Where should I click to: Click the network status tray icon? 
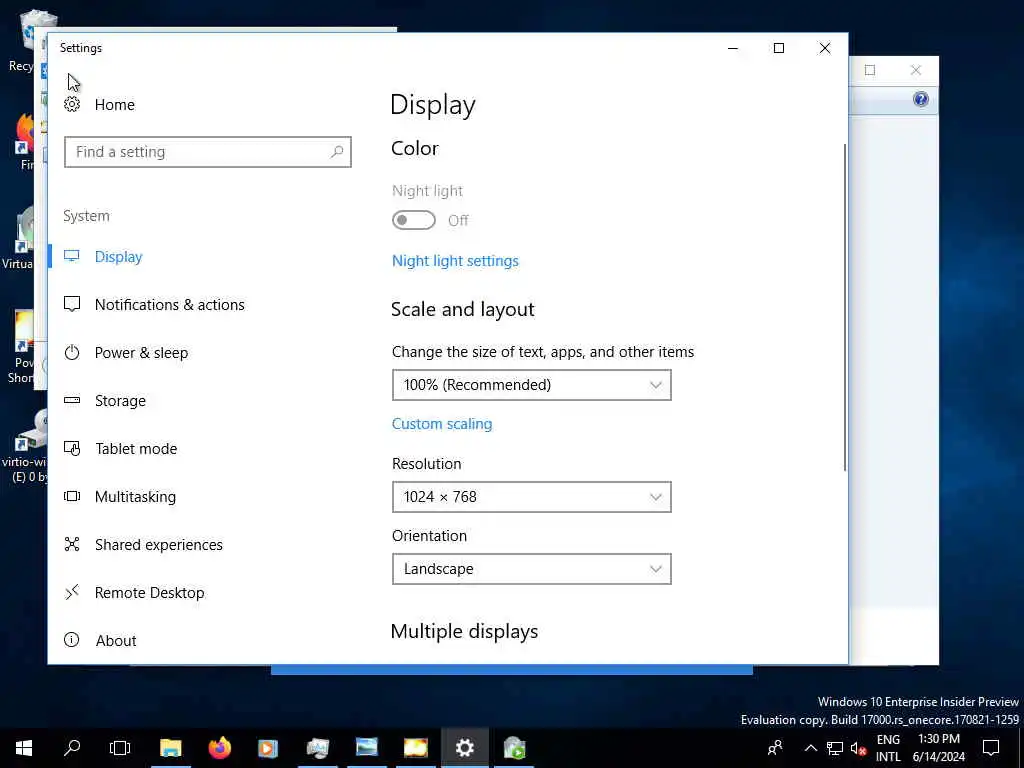pos(835,748)
